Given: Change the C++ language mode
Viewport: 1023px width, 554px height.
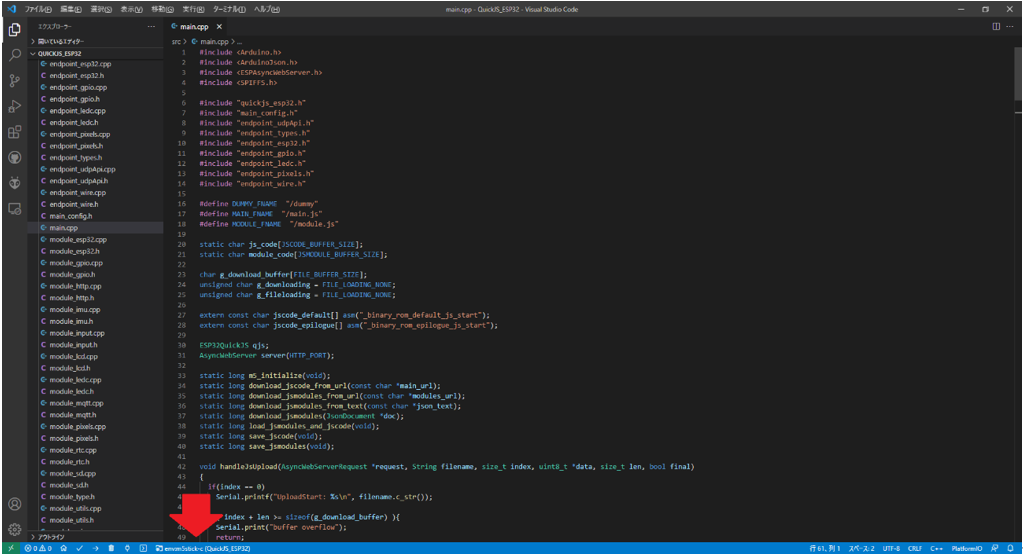Looking at the screenshot, I should (936, 548).
